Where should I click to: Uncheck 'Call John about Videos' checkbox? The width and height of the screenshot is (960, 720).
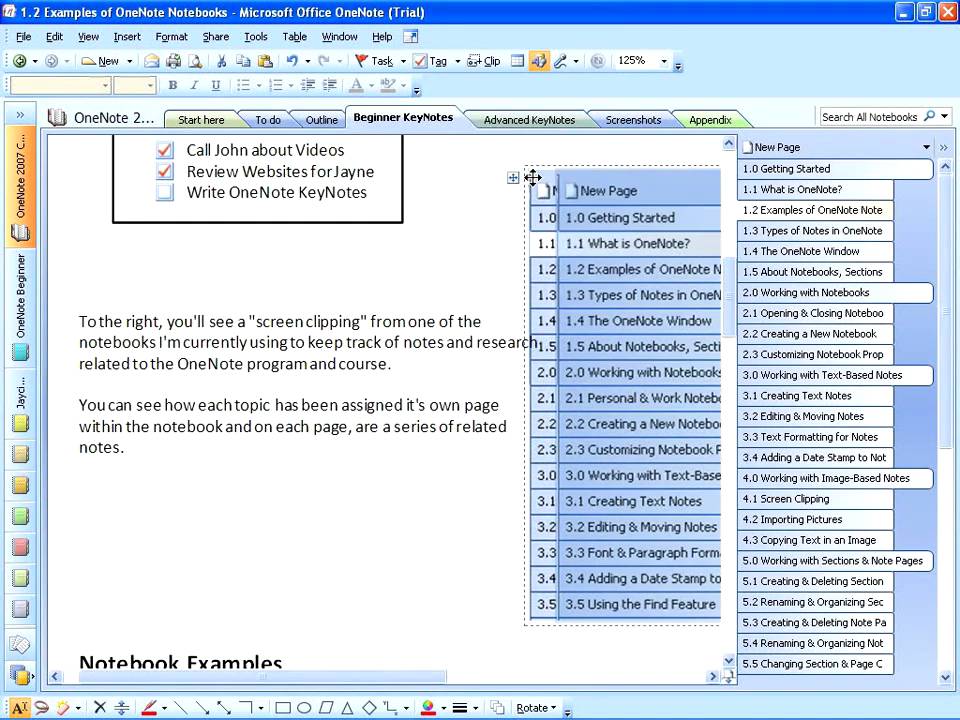pos(165,150)
